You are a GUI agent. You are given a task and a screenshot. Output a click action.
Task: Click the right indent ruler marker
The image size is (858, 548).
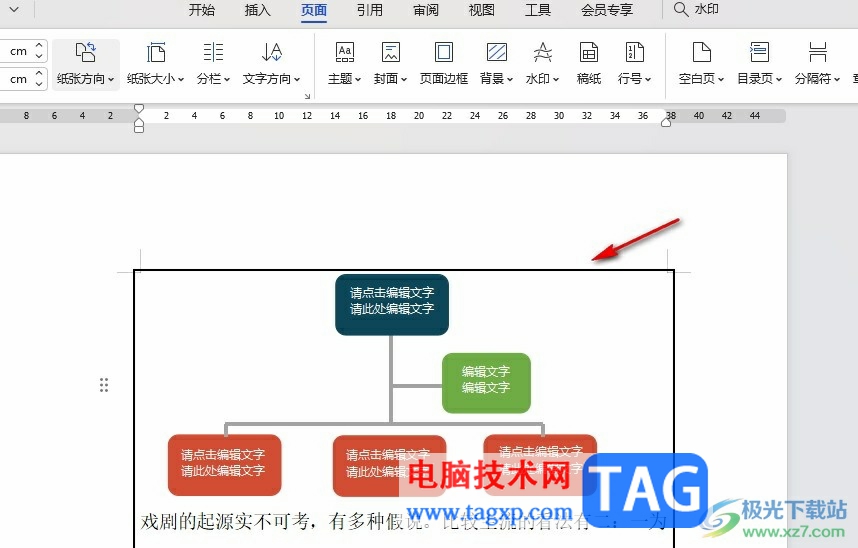pos(666,123)
